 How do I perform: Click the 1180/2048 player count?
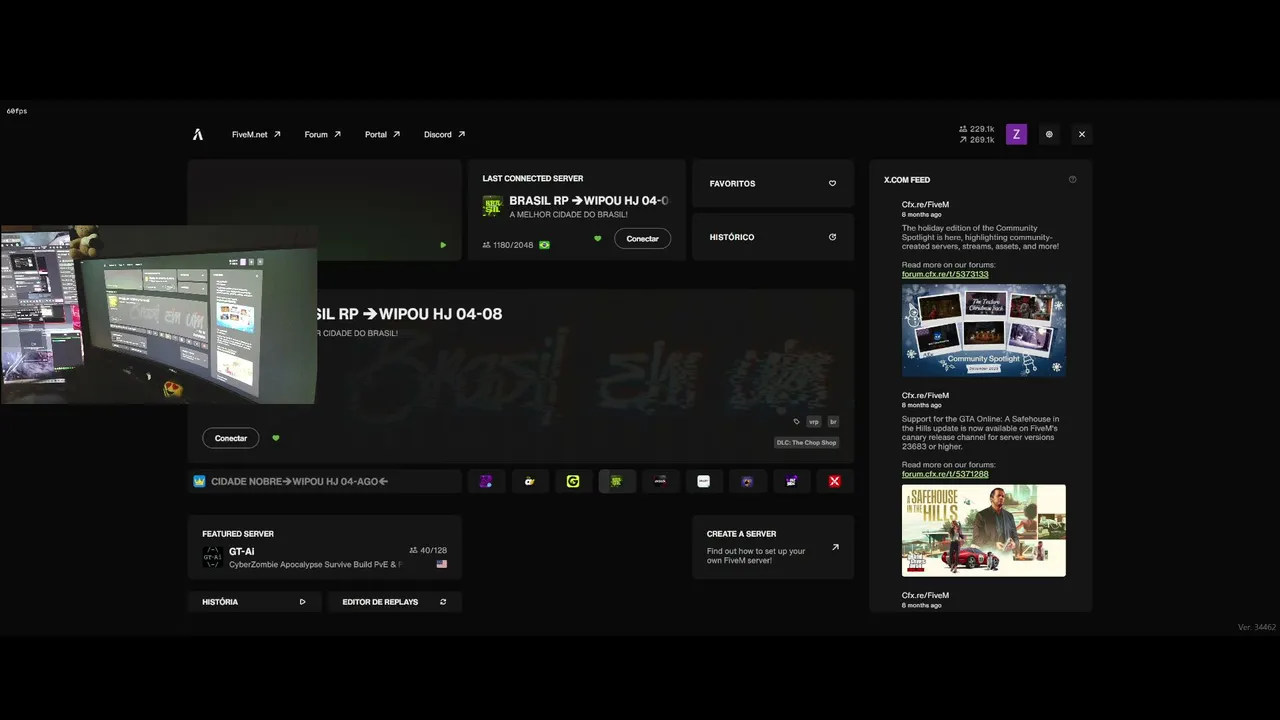[x=507, y=245]
